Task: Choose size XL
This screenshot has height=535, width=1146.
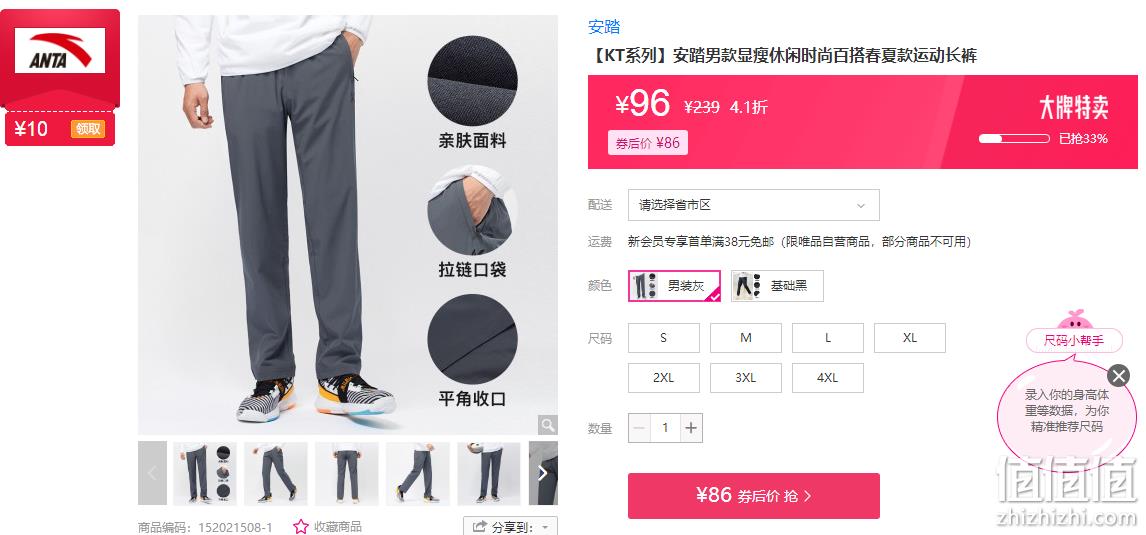Action: click(x=910, y=338)
